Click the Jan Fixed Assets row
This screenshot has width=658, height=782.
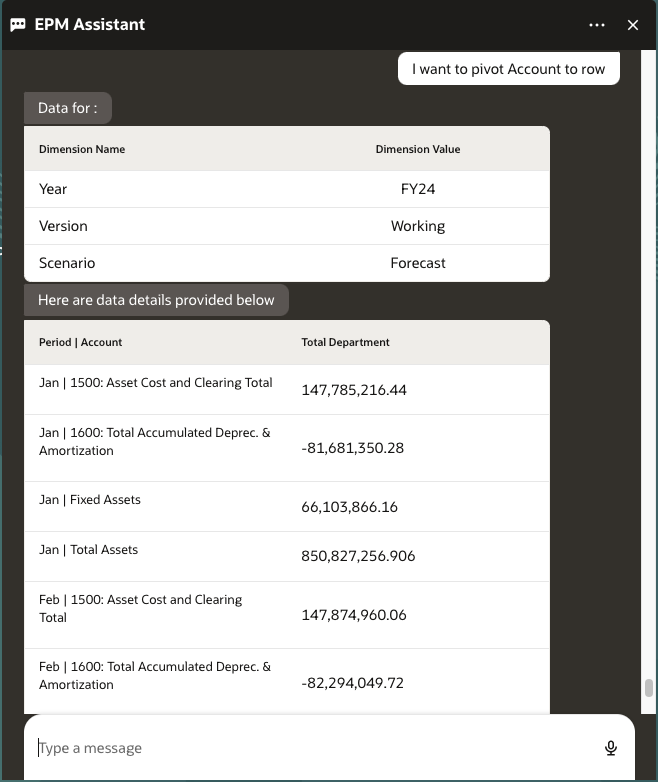click(286, 506)
